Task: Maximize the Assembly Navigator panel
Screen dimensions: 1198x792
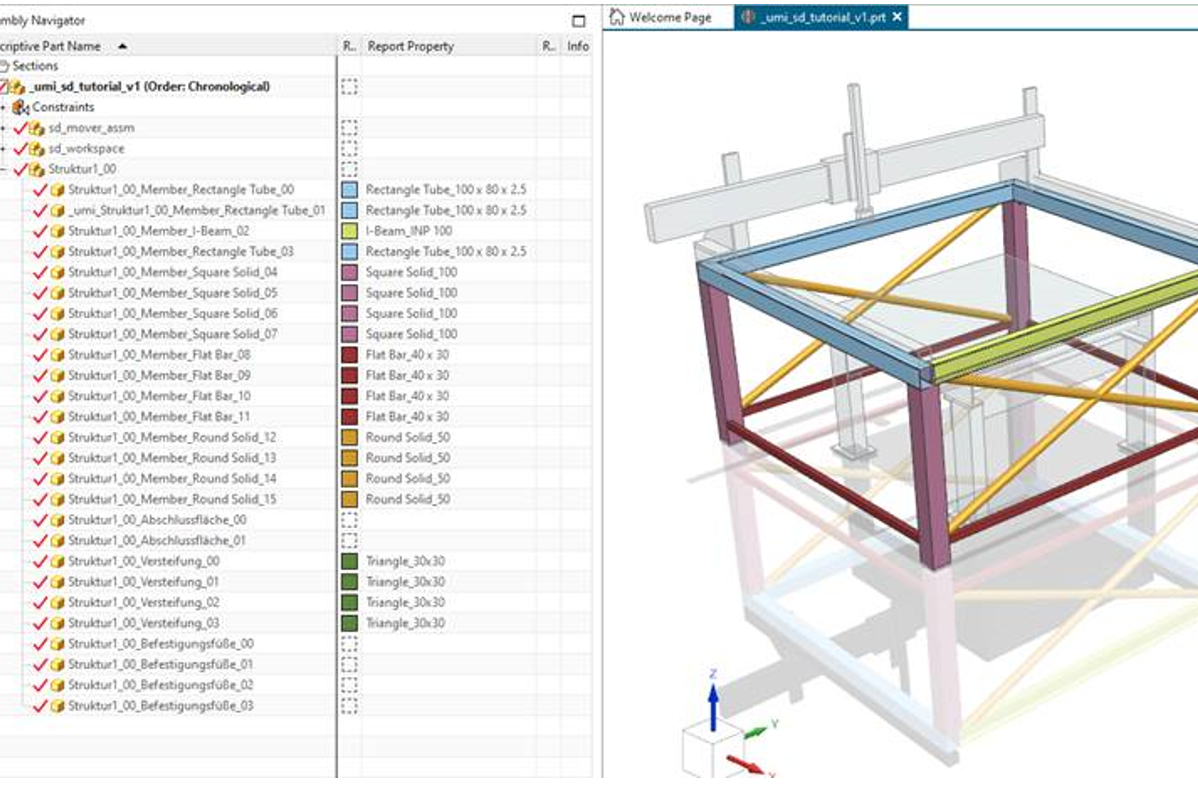Action: pyautogui.click(x=578, y=21)
